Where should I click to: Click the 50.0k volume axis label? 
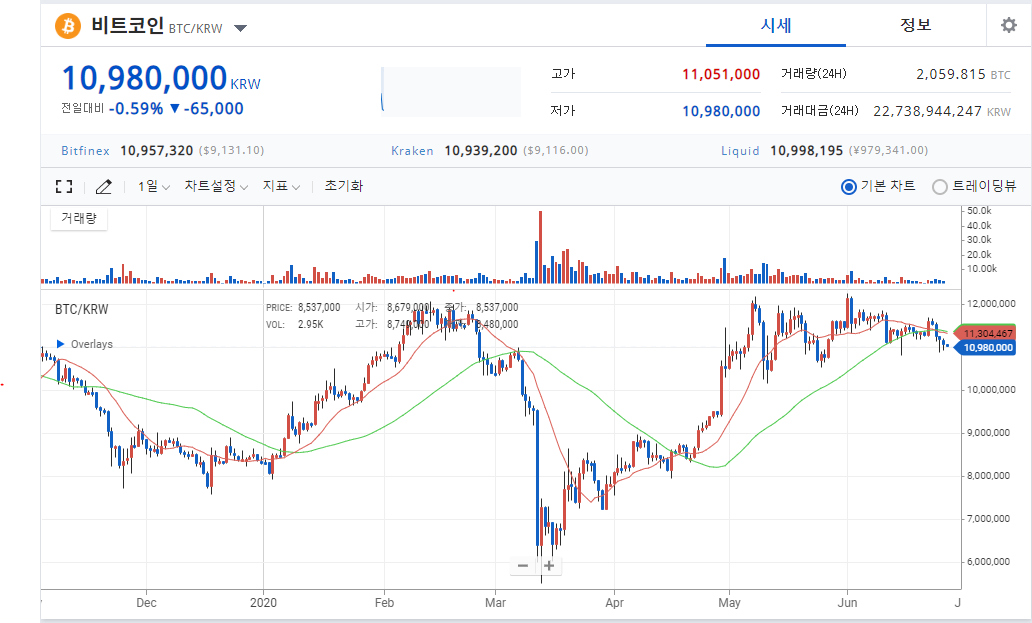click(x=979, y=211)
